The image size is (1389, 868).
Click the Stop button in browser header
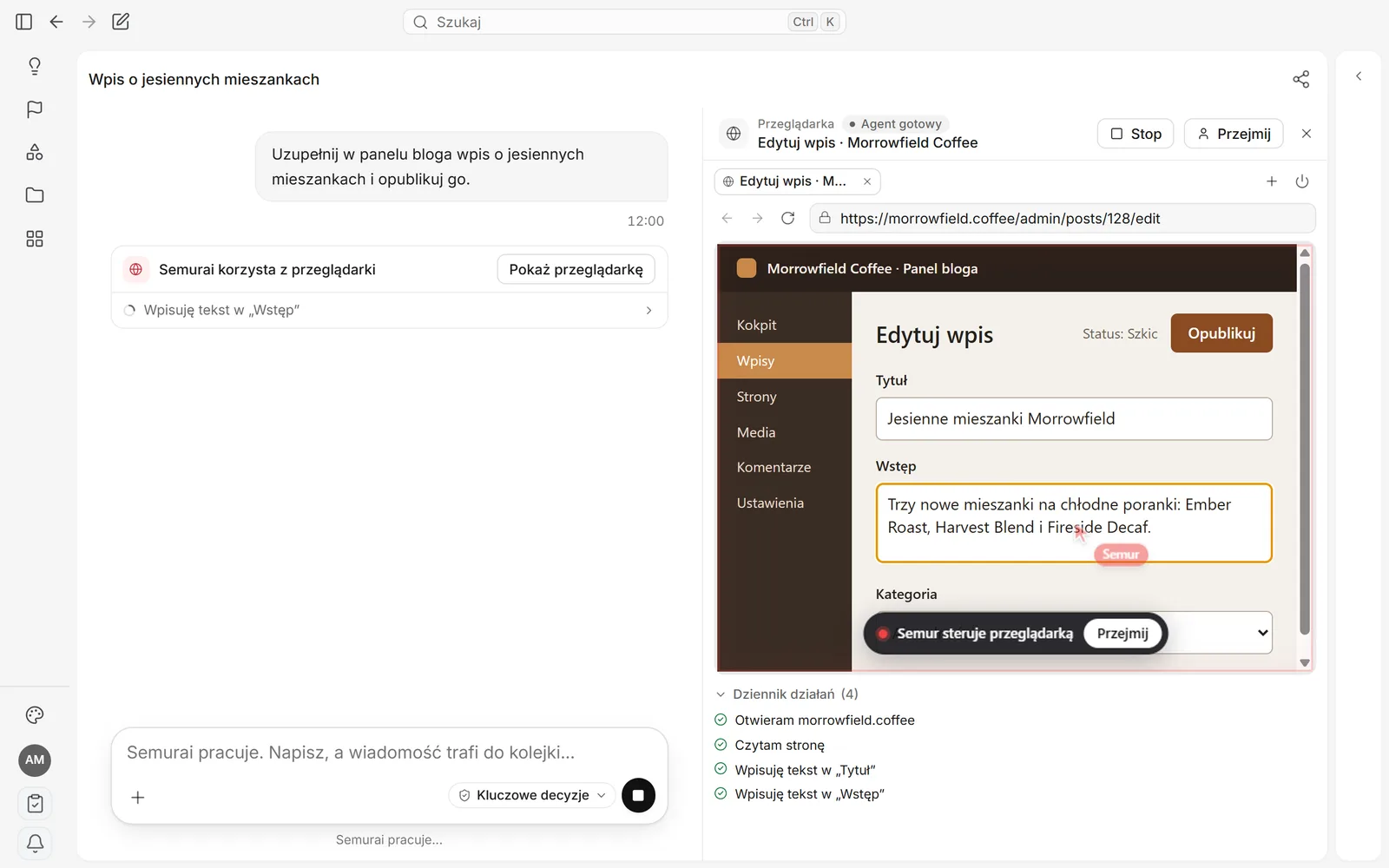tap(1136, 134)
